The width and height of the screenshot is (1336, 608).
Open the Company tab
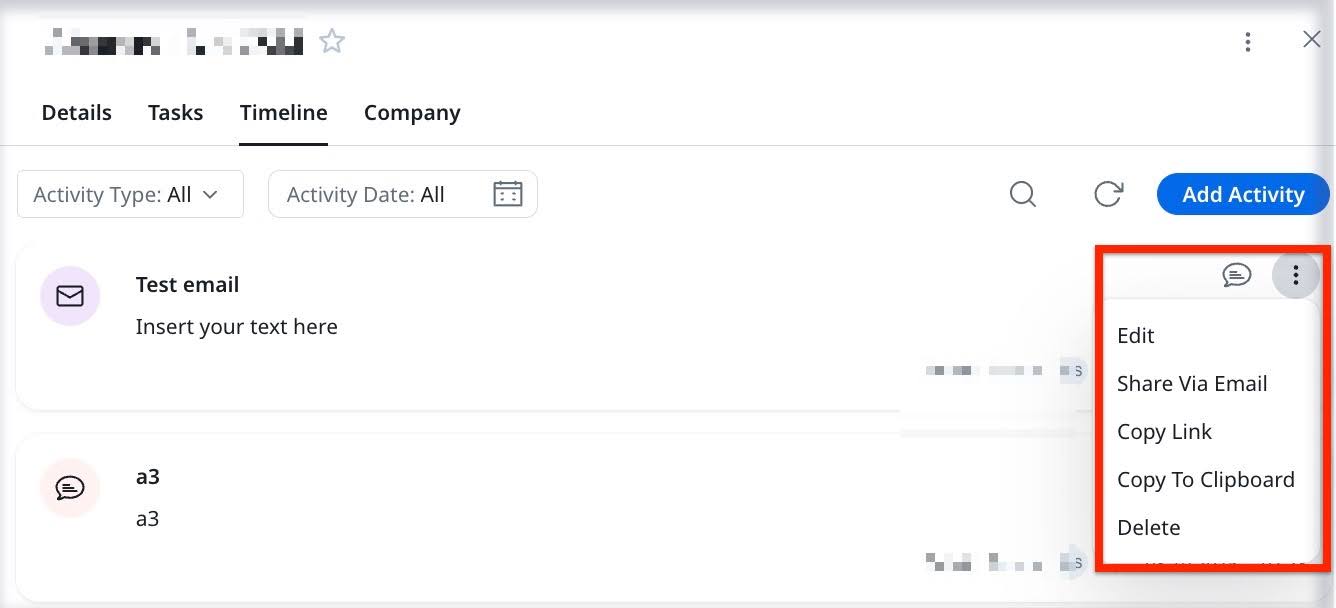click(x=412, y=112)
